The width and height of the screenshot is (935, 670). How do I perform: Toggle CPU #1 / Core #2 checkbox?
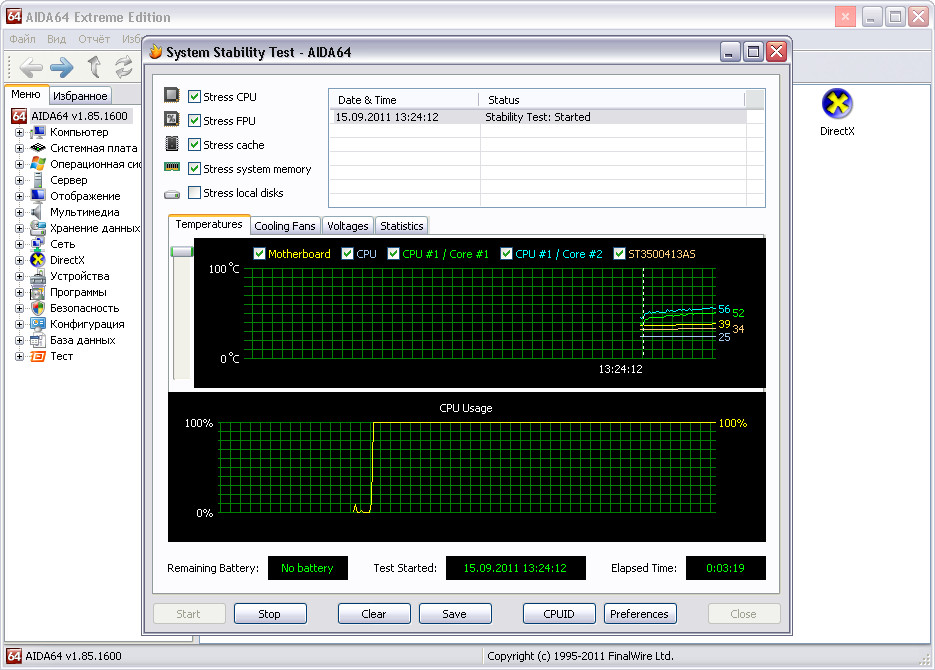coord(506,253)
